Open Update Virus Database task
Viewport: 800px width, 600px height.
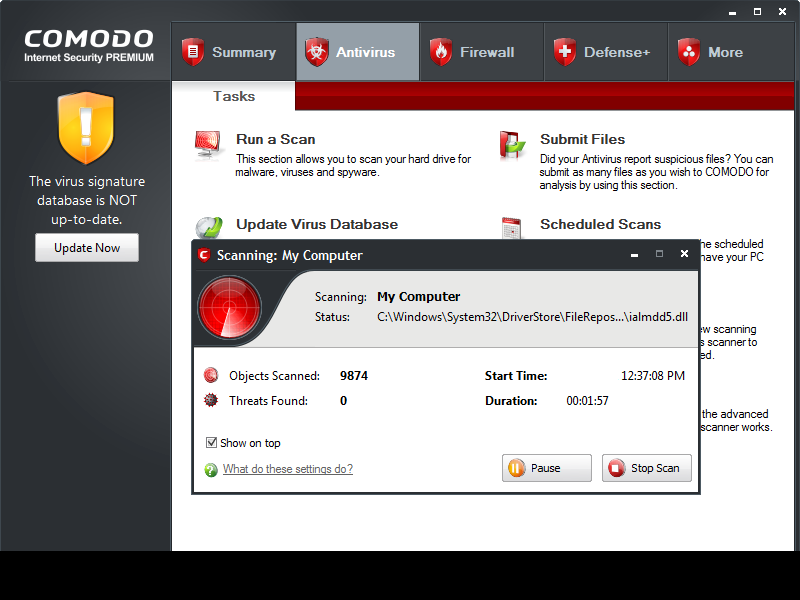click(317, 224)
